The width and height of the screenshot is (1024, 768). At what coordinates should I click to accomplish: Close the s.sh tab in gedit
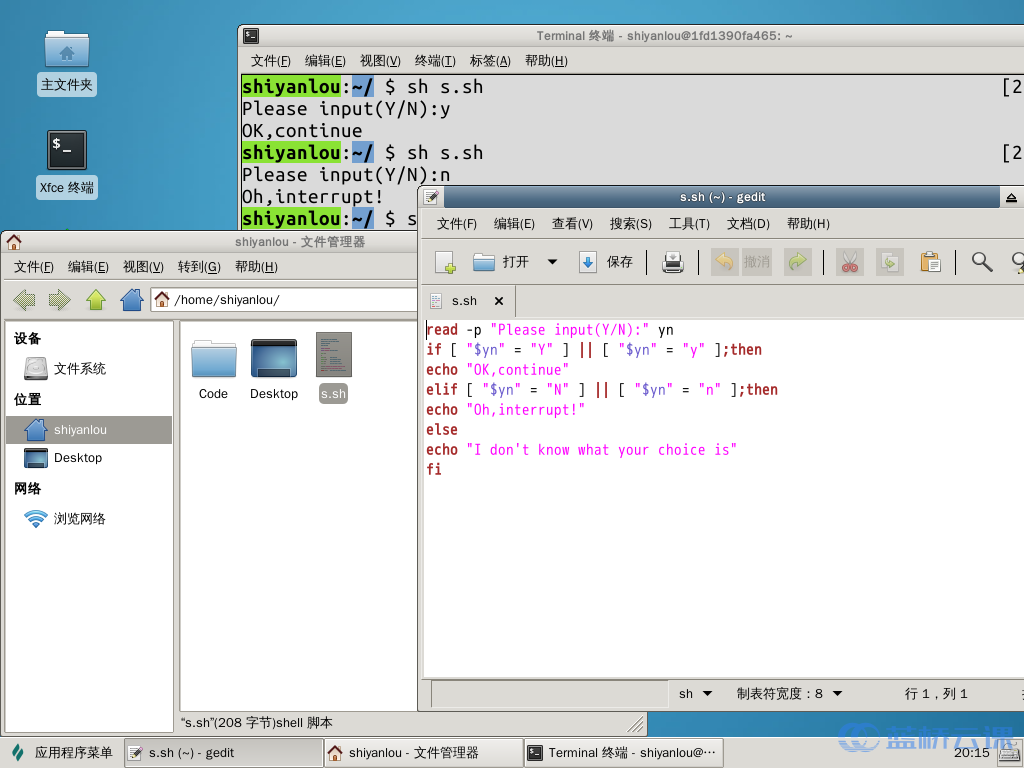(498, 301)
